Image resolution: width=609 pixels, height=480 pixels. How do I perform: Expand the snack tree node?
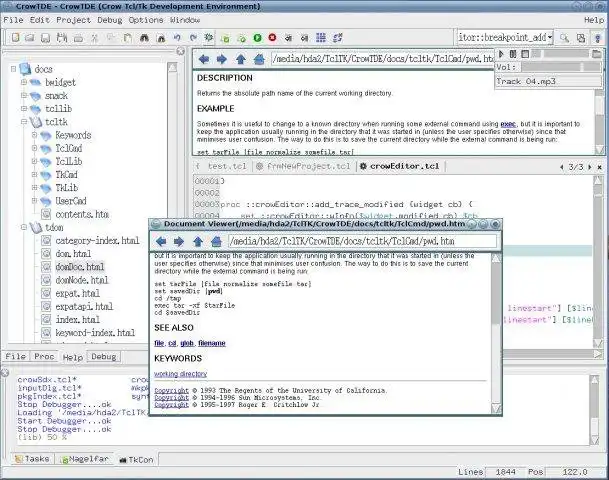[x=24, y=96]
